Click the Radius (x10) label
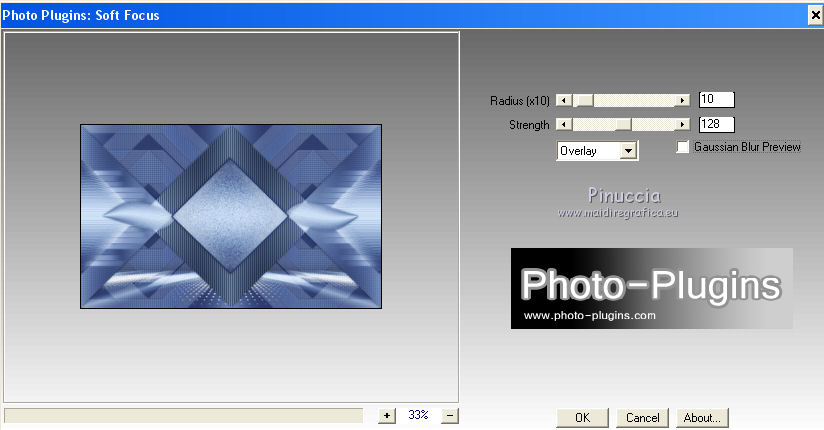The width and height of the screenshot is (824, 430). (520, 101)
